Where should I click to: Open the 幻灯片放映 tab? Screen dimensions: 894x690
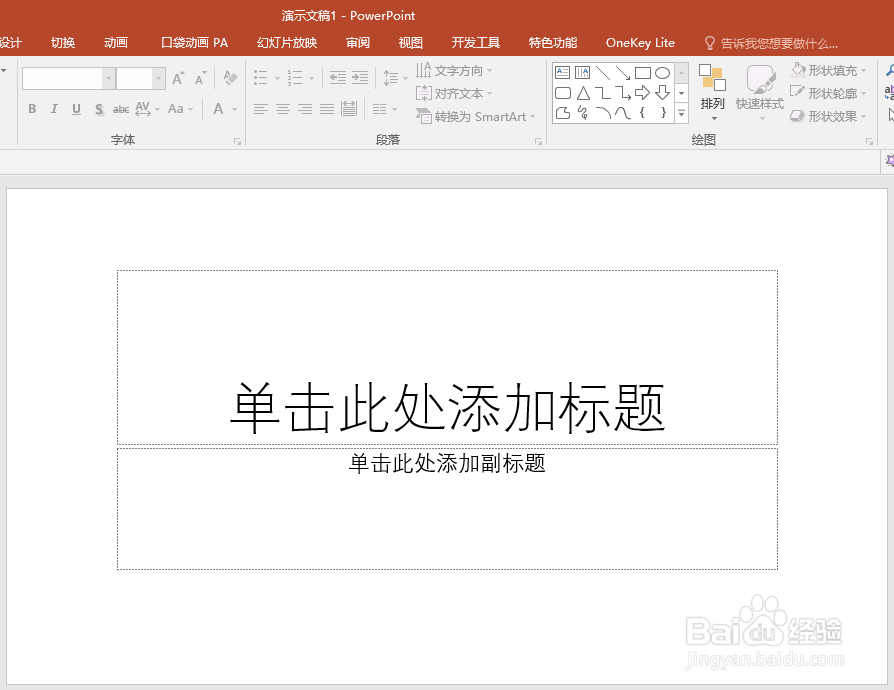(x=287, y=43)
